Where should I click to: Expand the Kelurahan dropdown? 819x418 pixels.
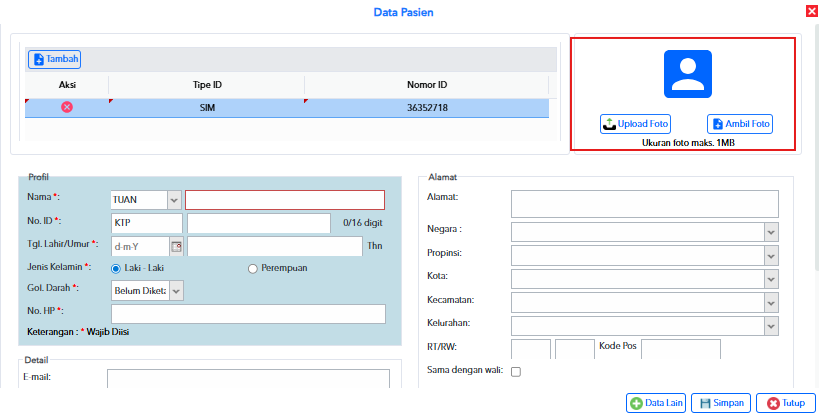771,326
